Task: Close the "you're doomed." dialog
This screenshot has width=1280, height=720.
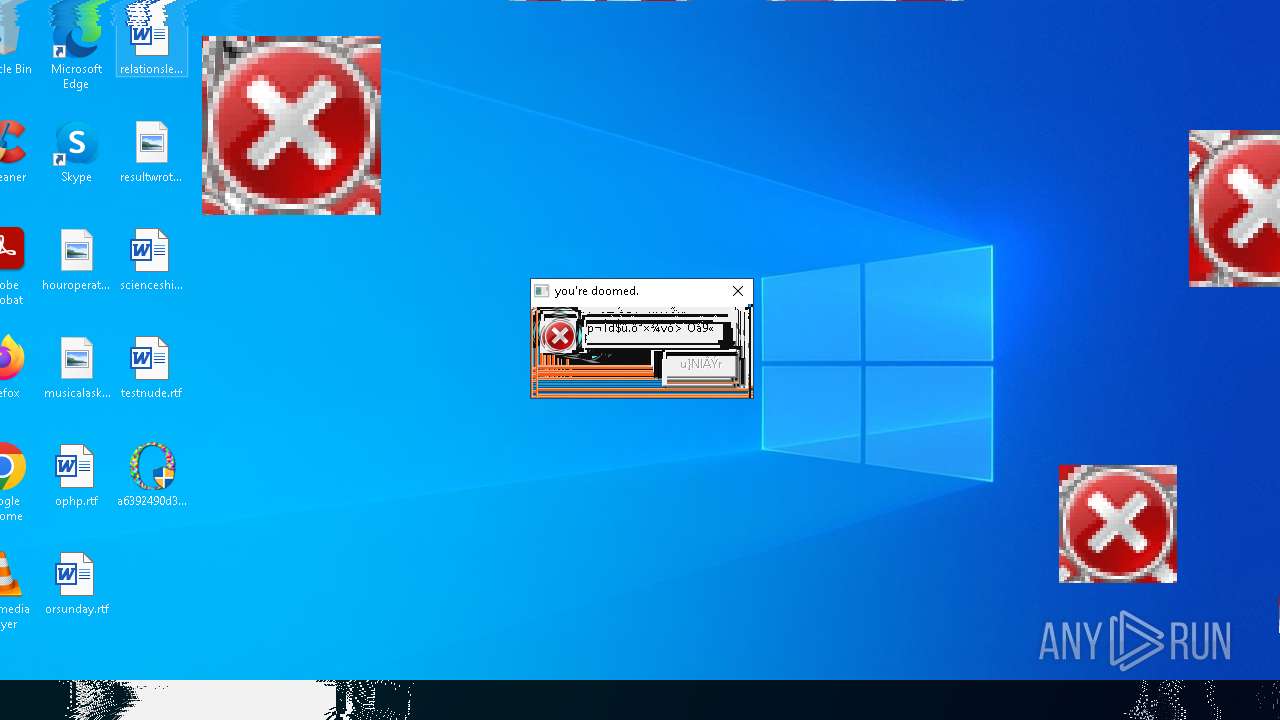Action: point(738,291)
